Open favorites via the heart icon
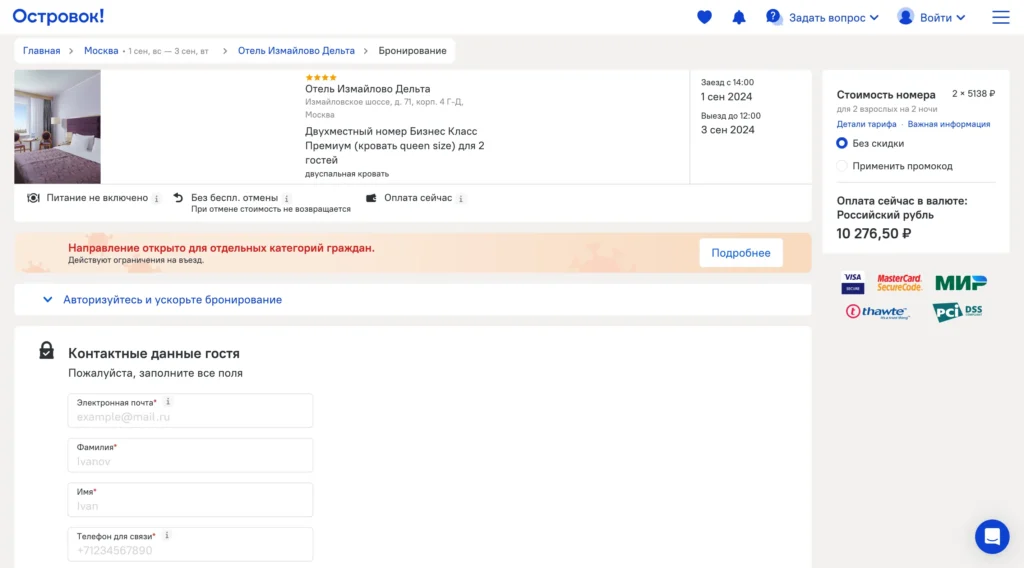 tap(704, 17)
